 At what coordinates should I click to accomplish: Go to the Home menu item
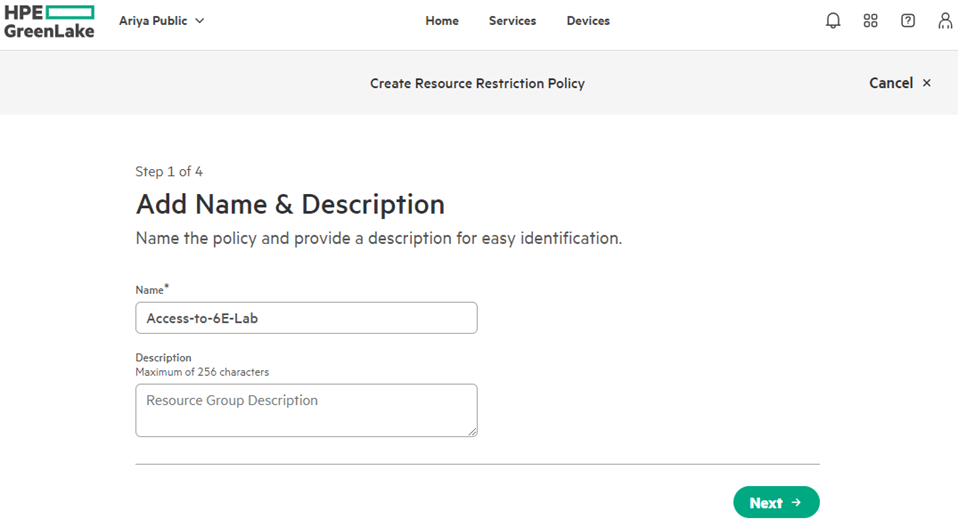coord(442,21)
